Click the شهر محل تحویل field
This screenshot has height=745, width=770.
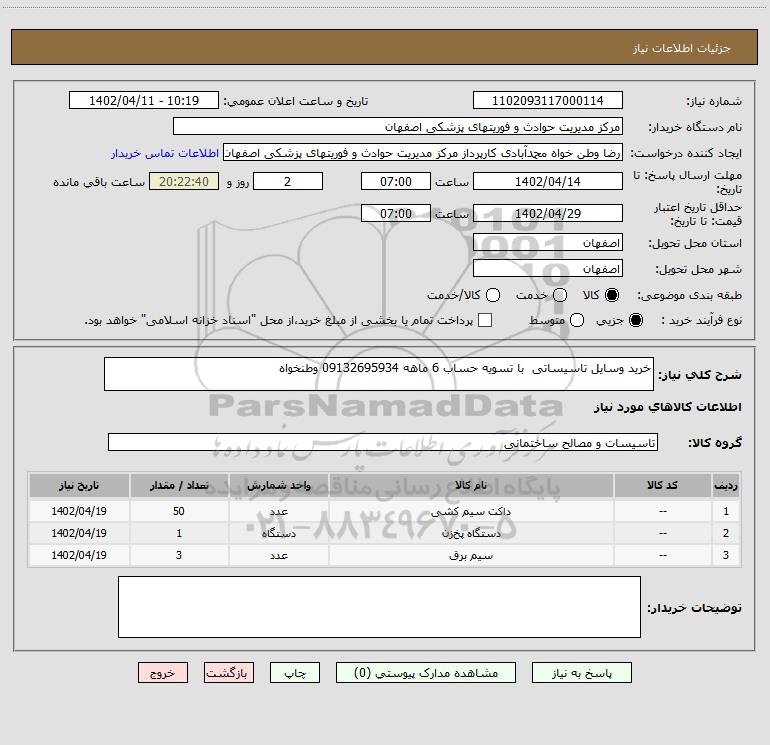[x=548, y=269]
